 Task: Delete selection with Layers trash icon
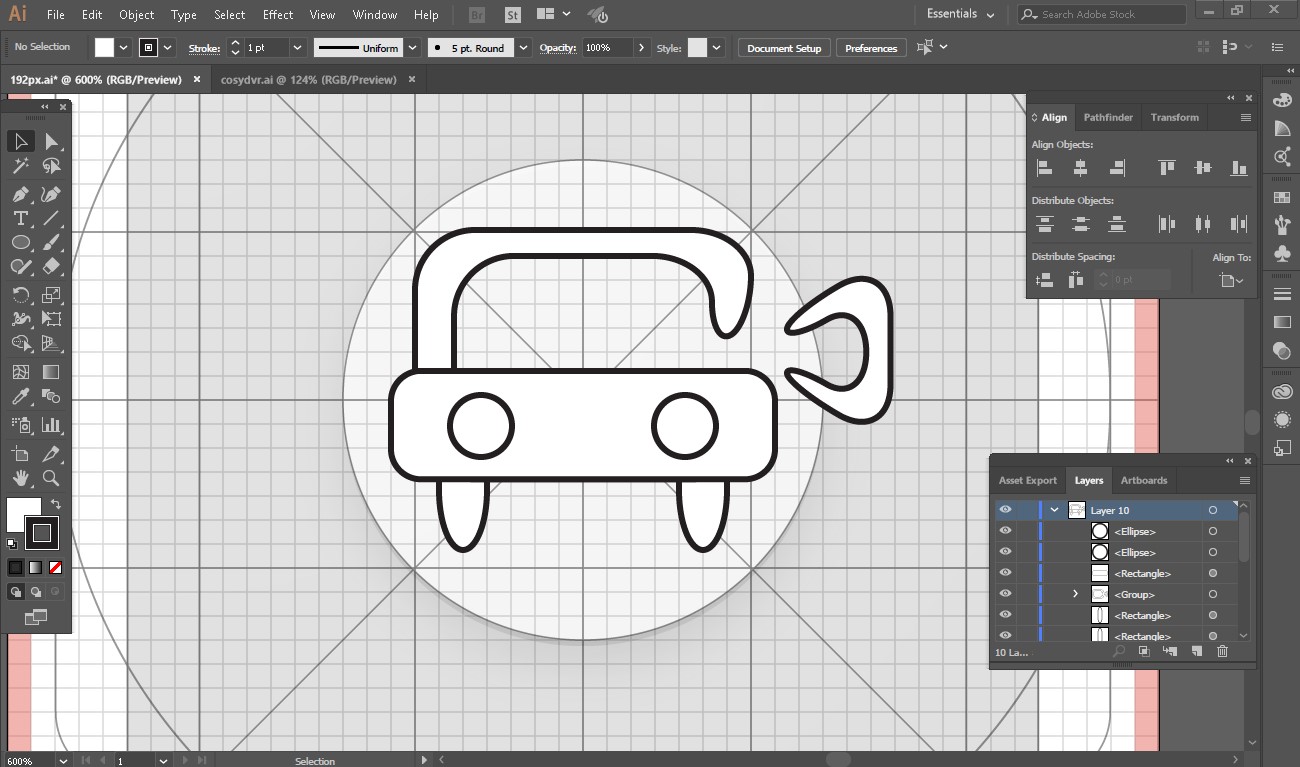pyautogui.click(x=1222, y=652)
